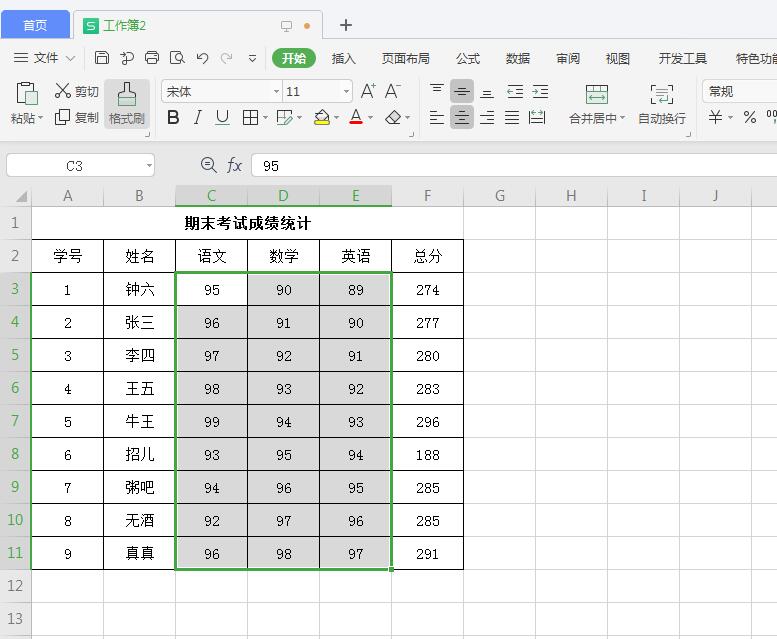Cut selection with scissors icon
The image size is (777, 639).
pos(62,91)
